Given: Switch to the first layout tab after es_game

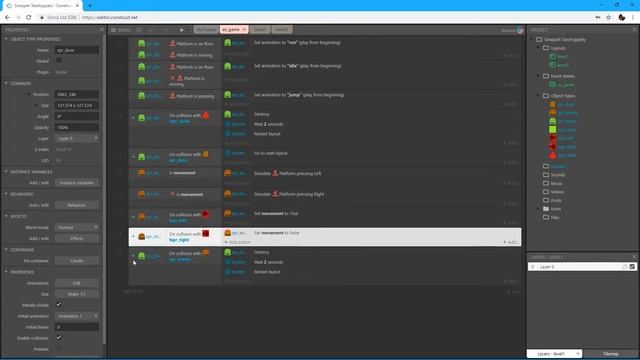Looking at the screenshot, I should coord(260,29).
